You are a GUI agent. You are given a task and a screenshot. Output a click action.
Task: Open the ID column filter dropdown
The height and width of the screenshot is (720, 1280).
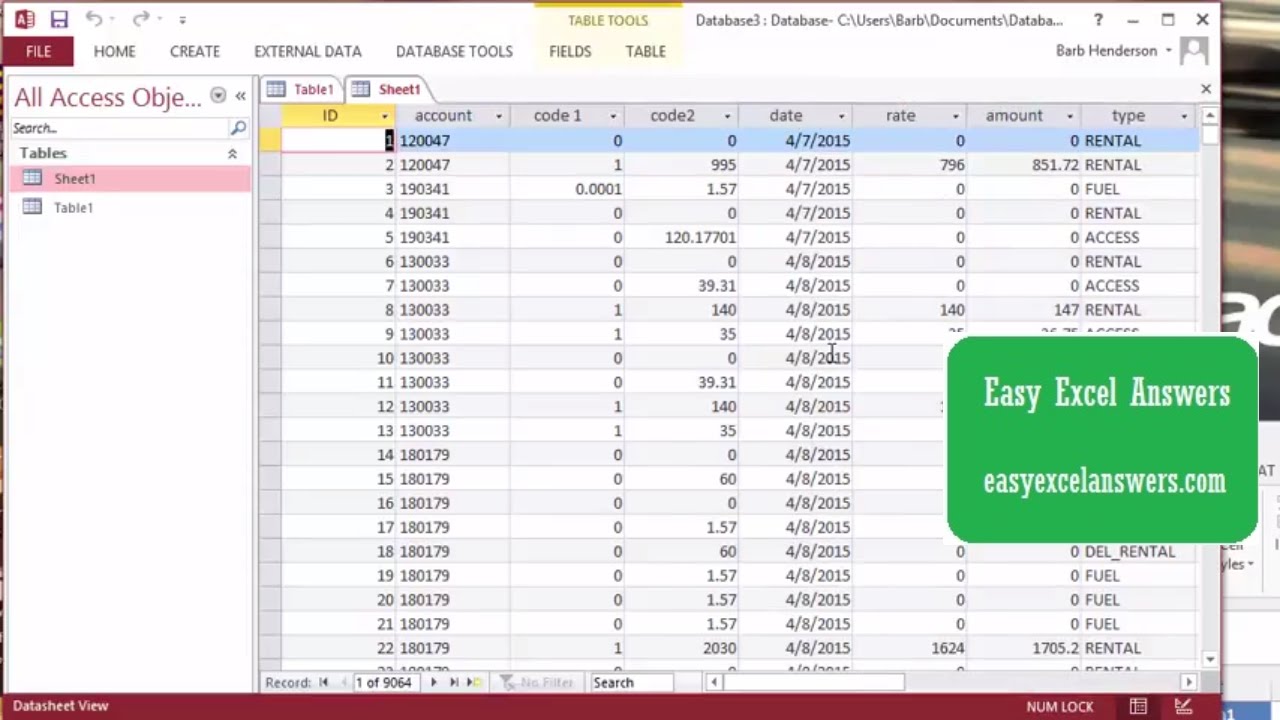(x=384, y=117)
